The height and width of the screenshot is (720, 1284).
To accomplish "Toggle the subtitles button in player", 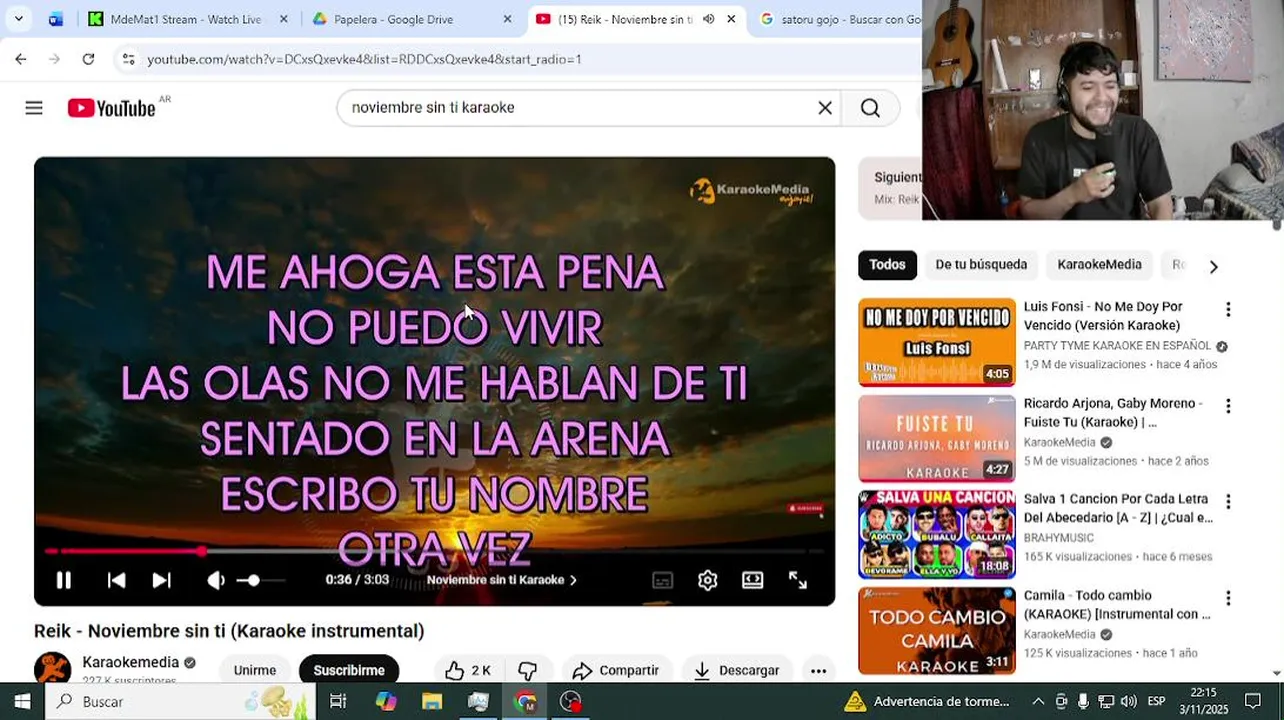I will (x=662, y=580).
